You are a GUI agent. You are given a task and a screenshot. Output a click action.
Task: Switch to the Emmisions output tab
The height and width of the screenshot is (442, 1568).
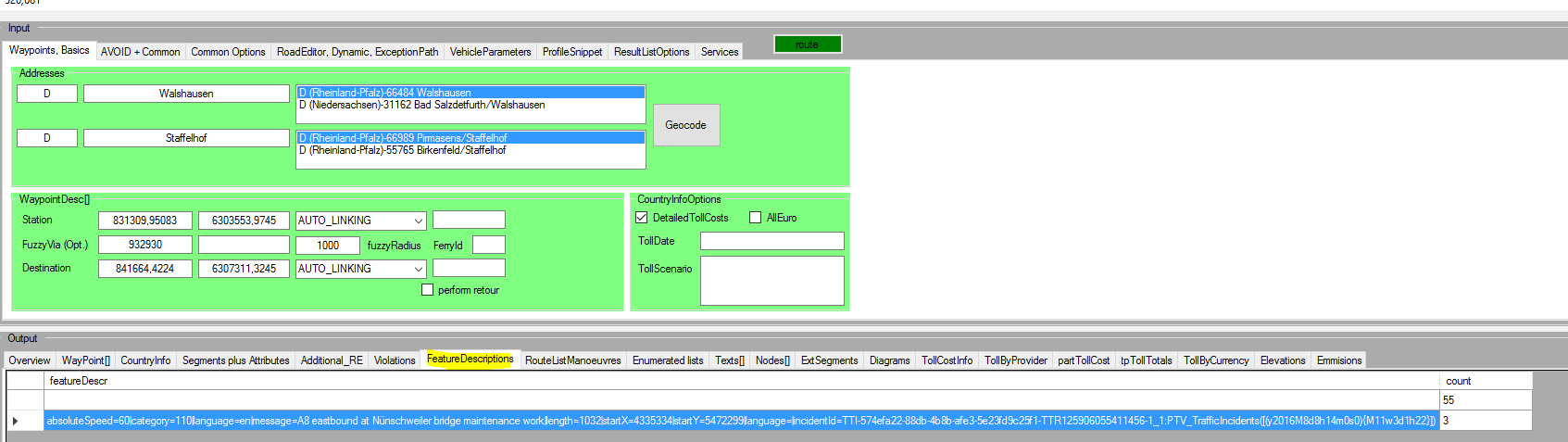point(1338,360)
